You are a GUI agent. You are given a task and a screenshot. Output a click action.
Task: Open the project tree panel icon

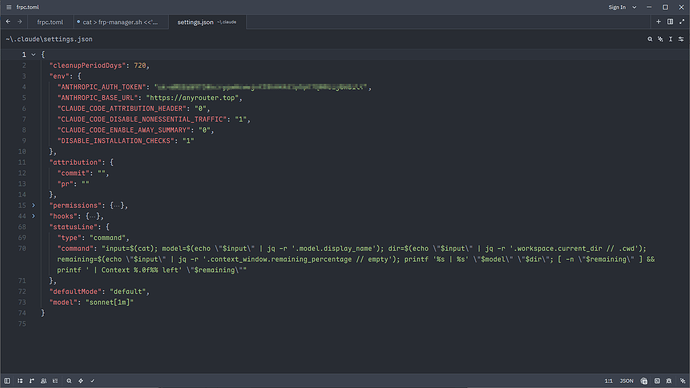click(20, 381)
